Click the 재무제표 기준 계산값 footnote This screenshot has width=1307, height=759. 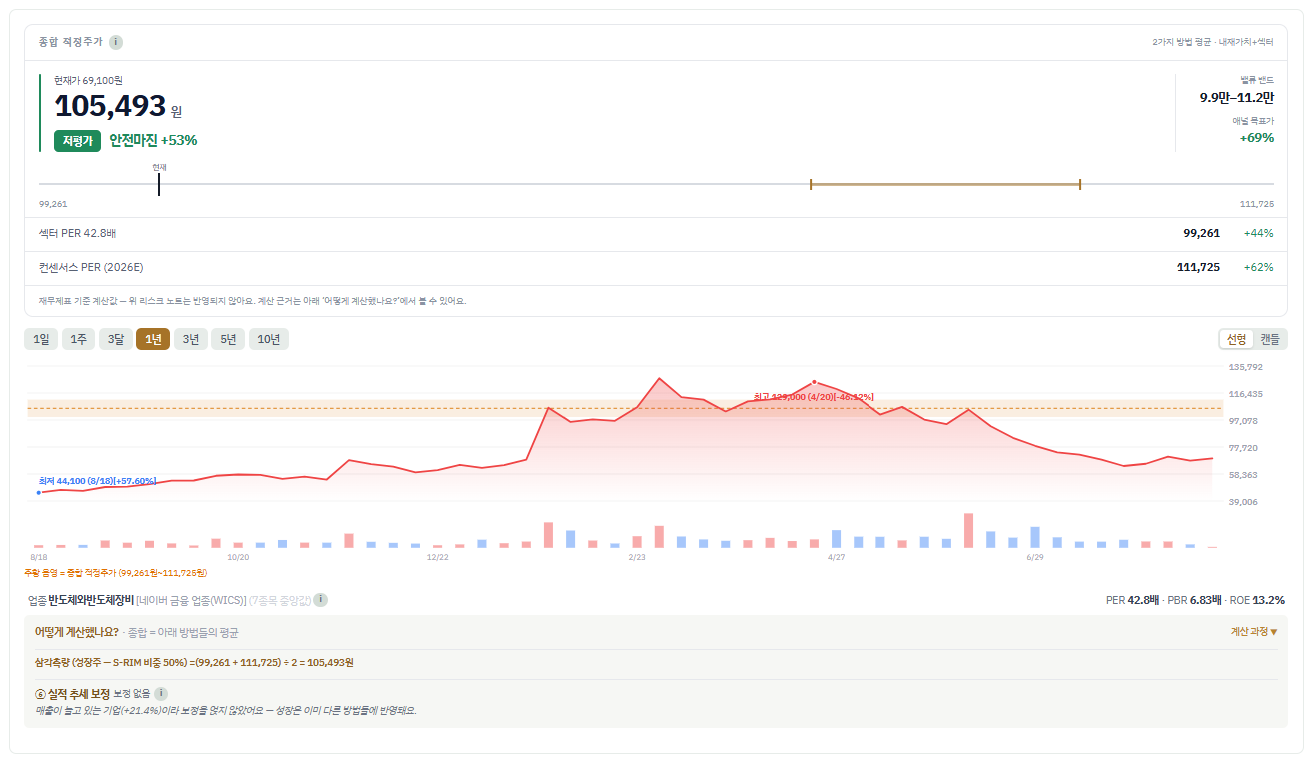point(252,301)
